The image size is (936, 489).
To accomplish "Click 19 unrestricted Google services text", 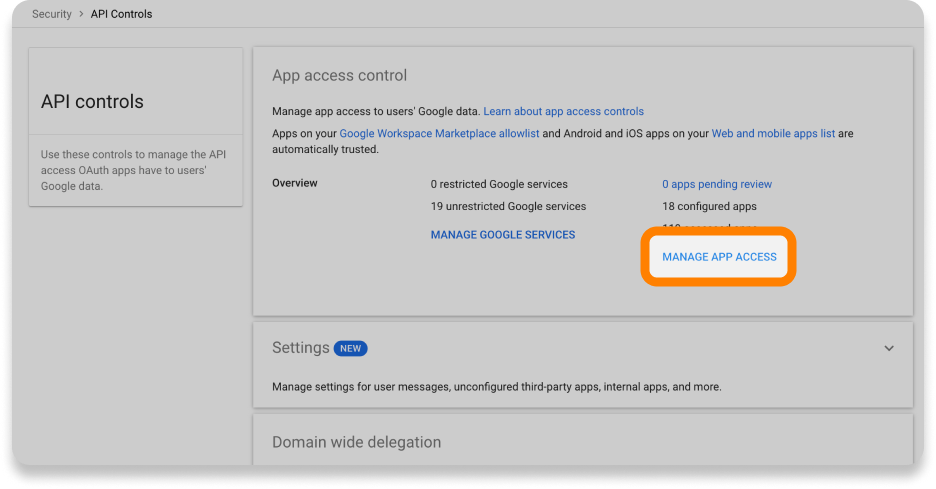I will coord(508,206).
